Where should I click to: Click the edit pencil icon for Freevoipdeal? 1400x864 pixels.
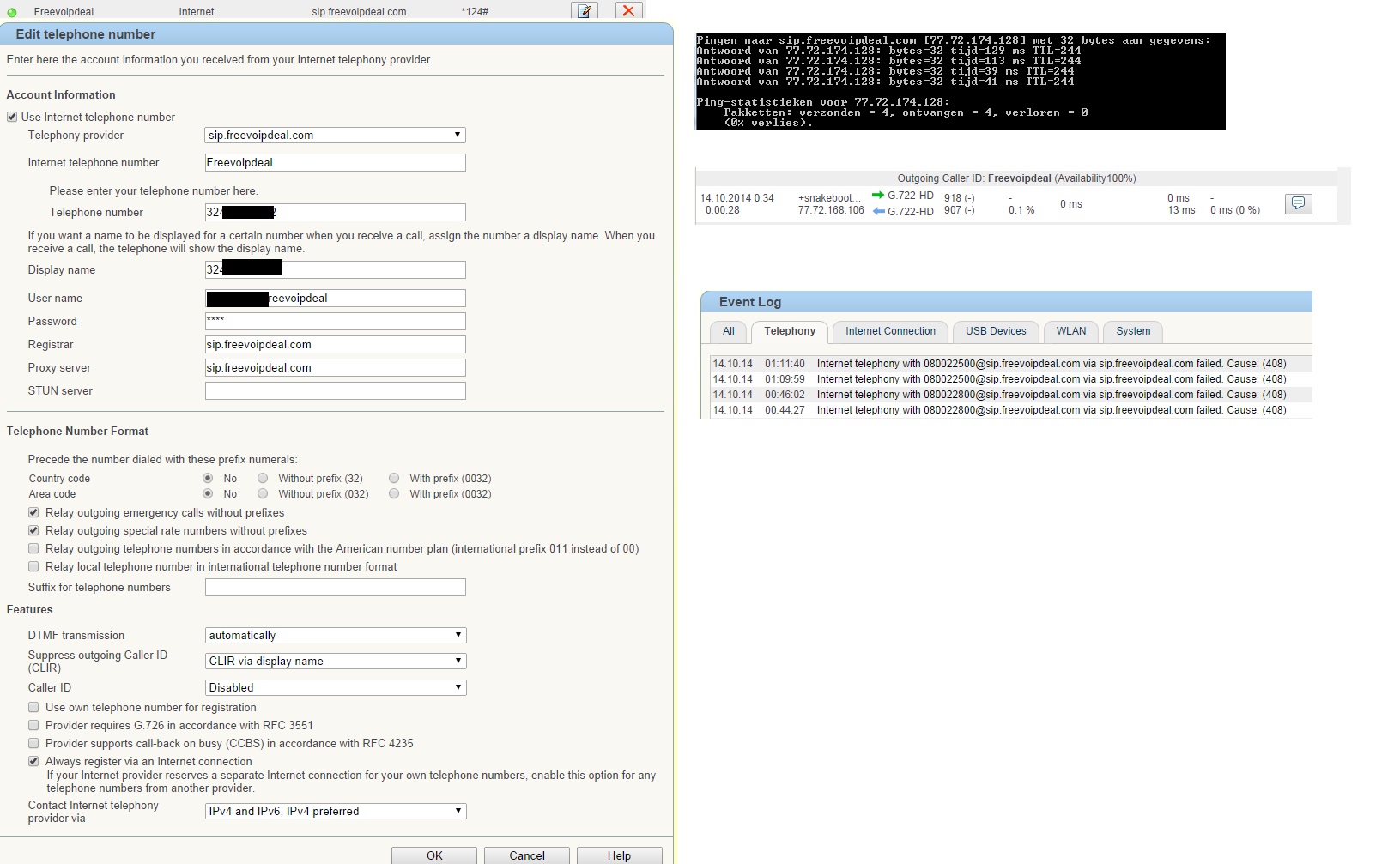pyautogui.click(x=585, y=11)
